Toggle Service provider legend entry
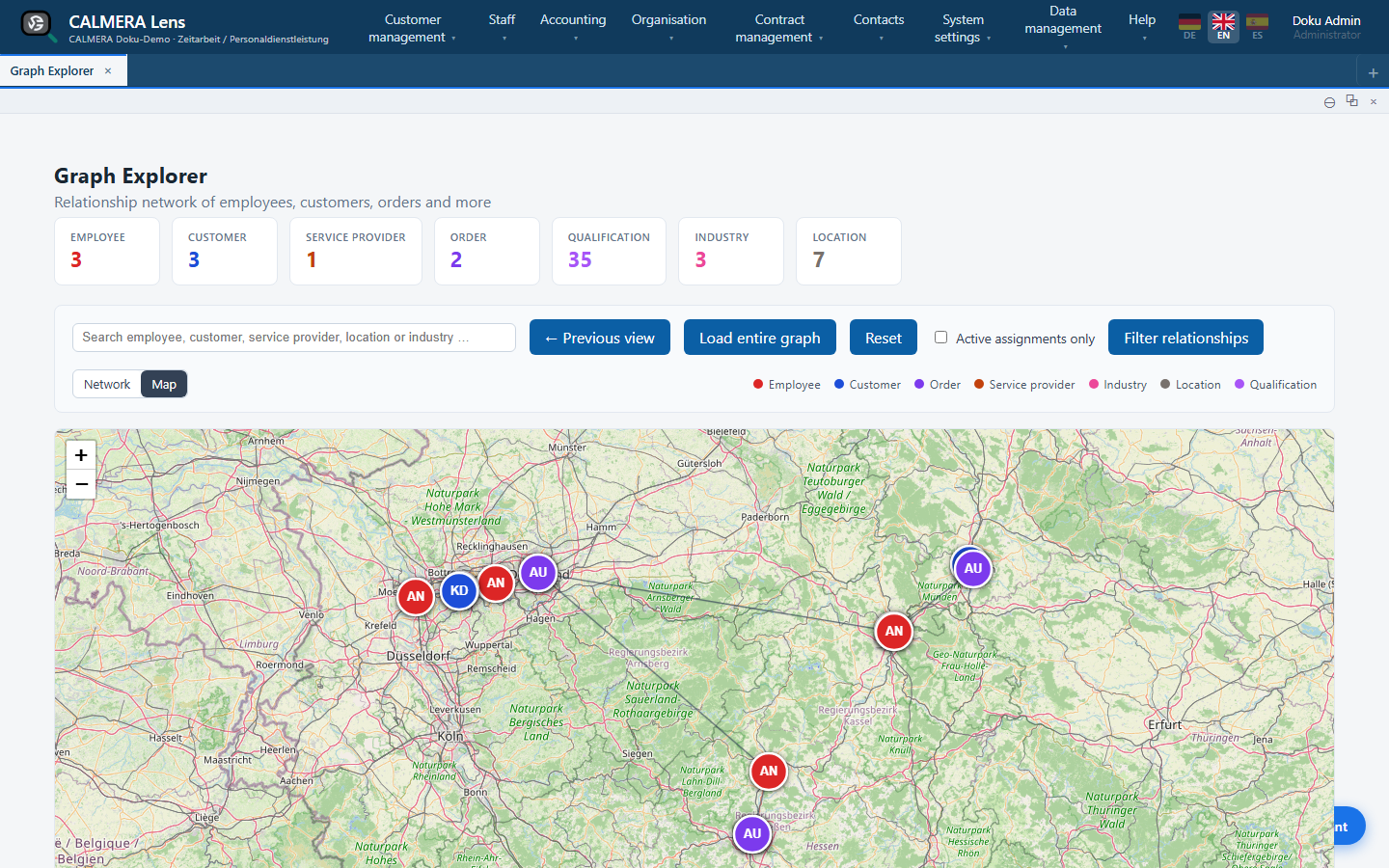Image resolution: width=1389 pixels, height=868 pixels. [1024, 384]
